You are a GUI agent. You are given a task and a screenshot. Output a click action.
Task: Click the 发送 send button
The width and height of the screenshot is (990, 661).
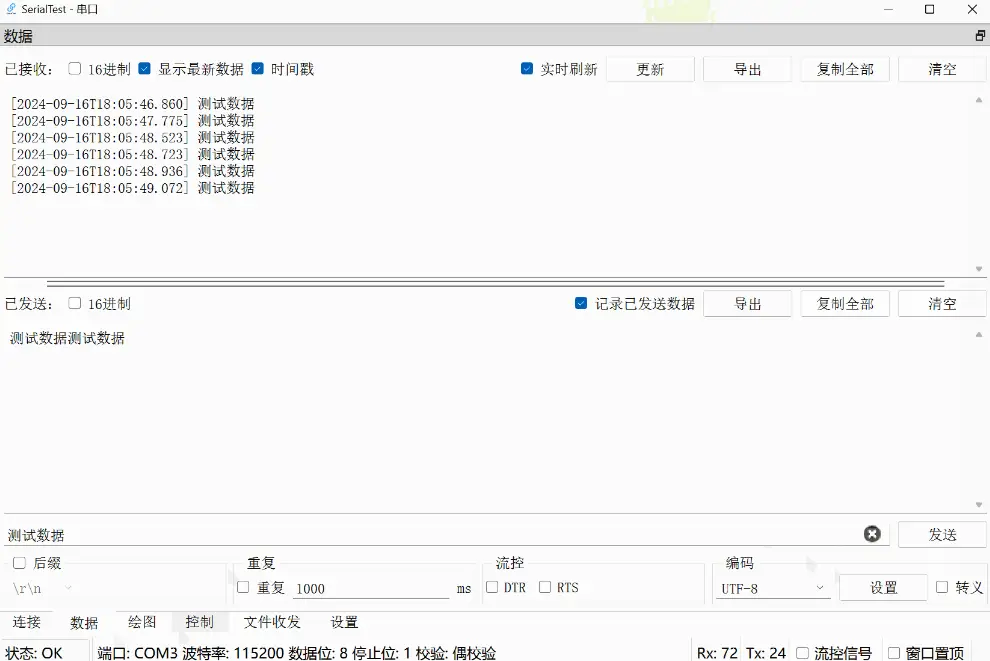(x=942, y=535)
